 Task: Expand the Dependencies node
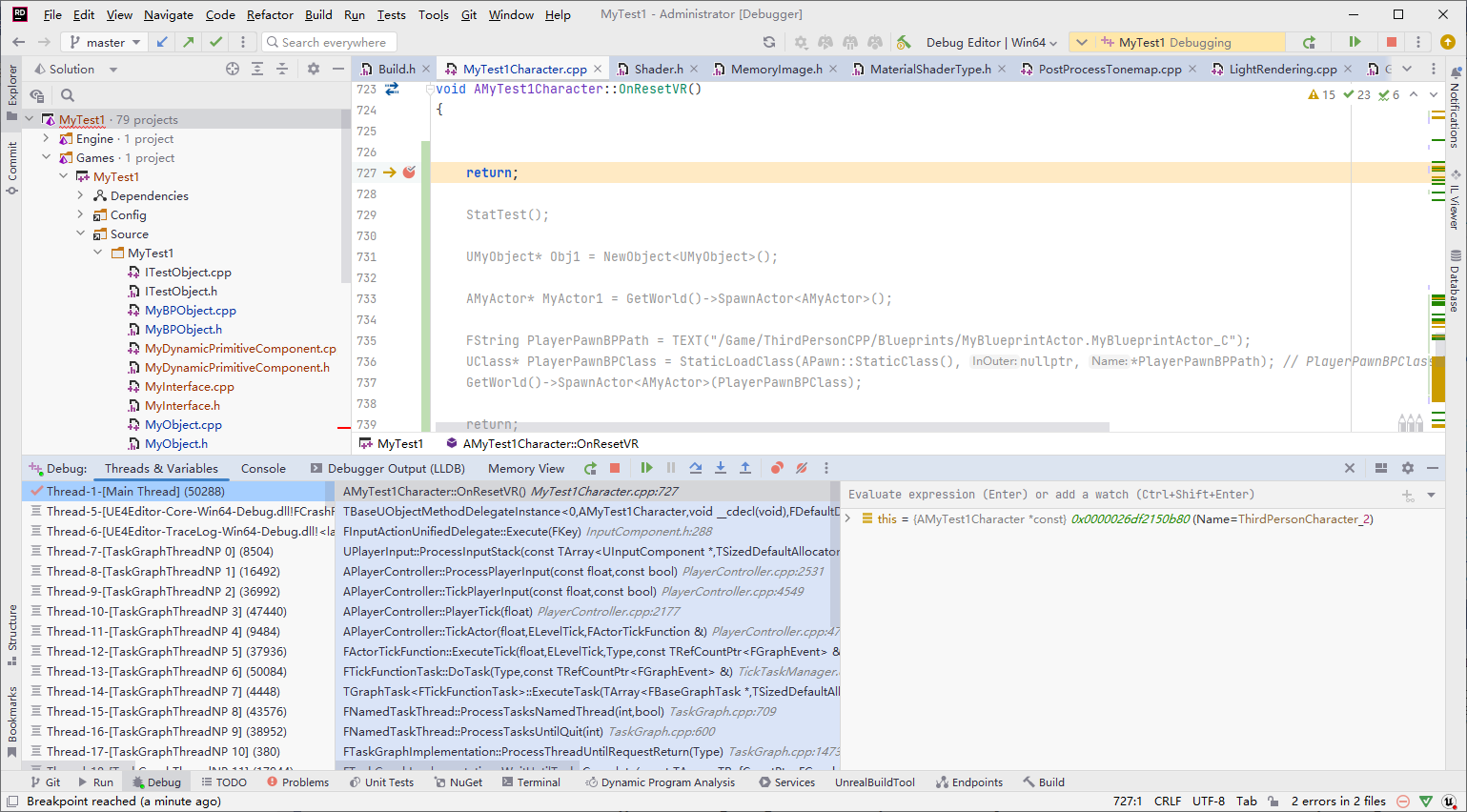pyautogui.click(x=80, y=195)
